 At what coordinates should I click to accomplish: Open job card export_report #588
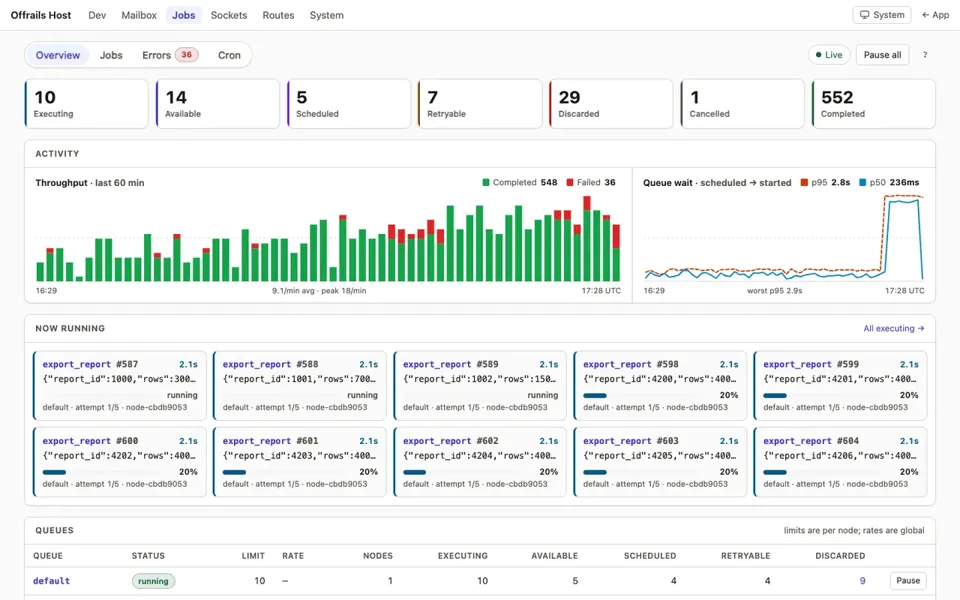coord(300,386)
